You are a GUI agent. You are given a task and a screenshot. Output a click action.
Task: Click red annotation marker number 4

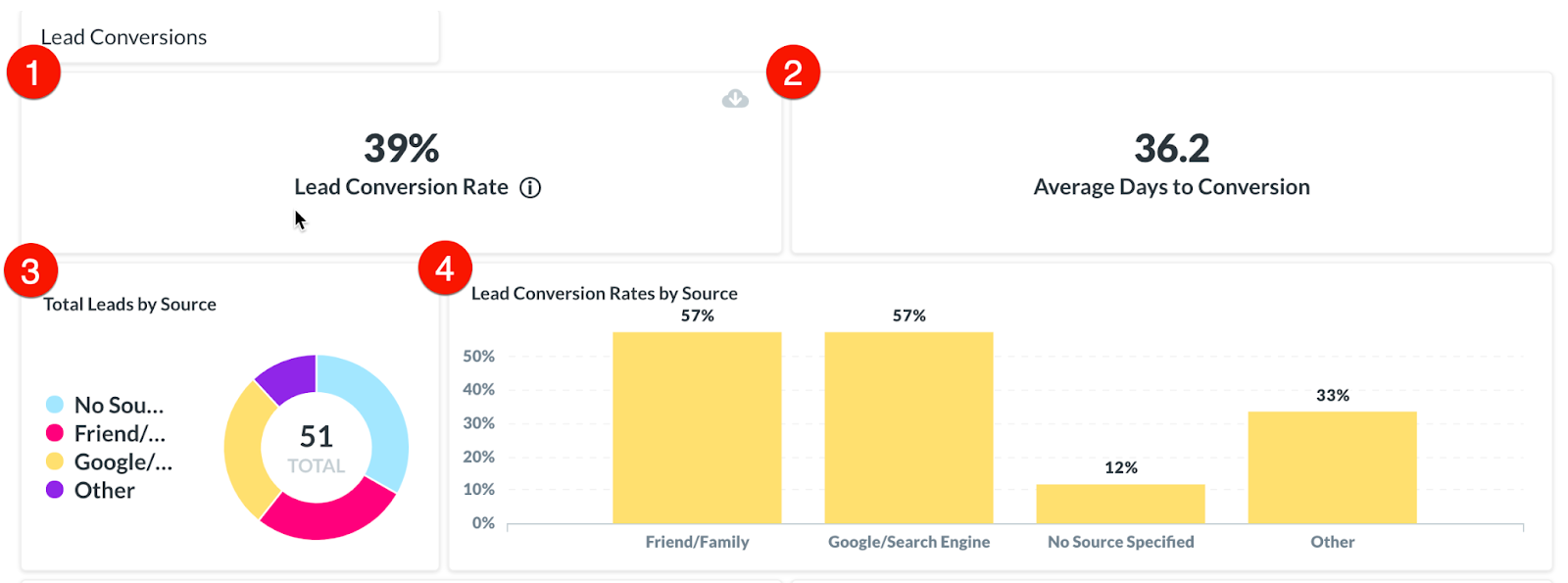coord(445,268)
